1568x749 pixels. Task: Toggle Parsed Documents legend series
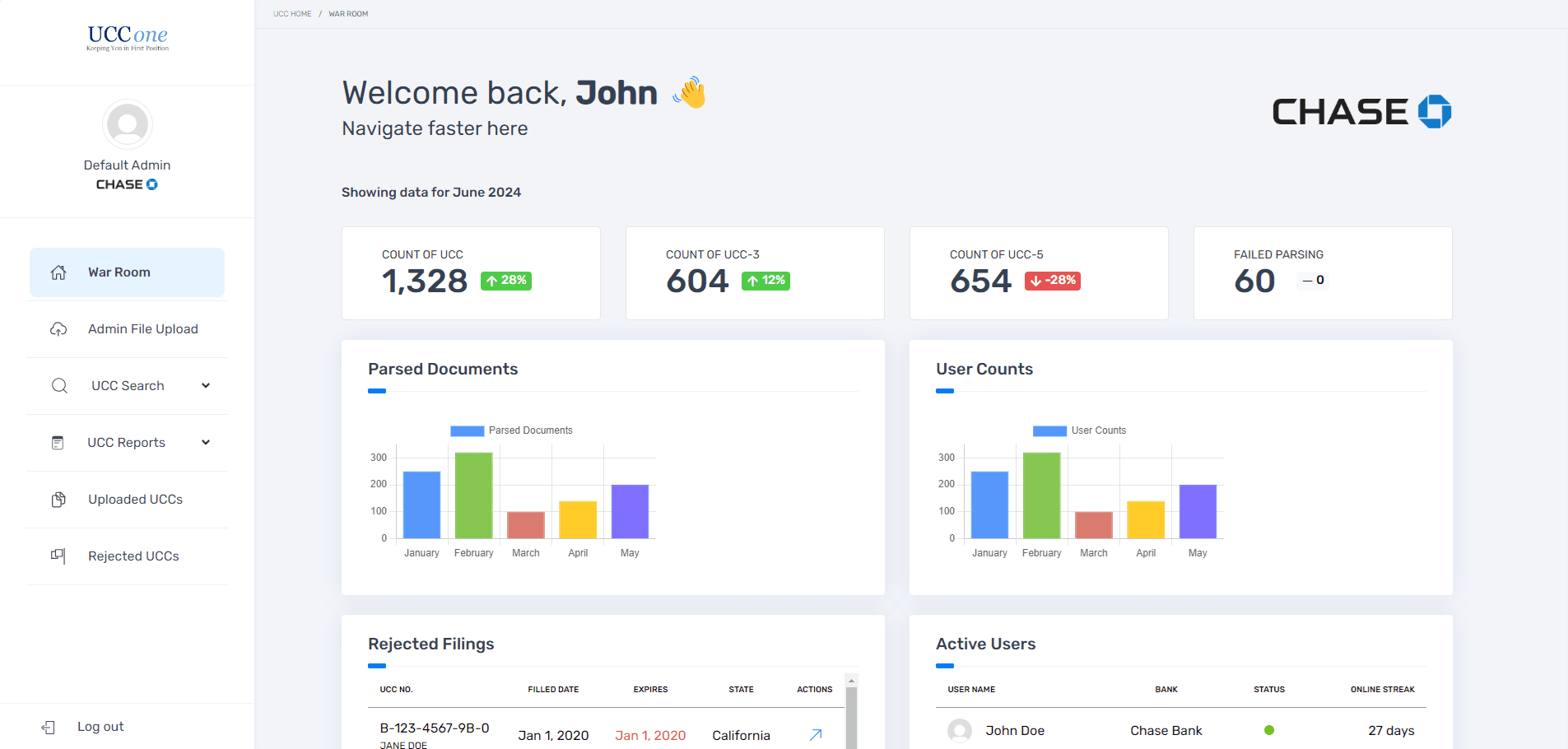(x=511, y=430)
